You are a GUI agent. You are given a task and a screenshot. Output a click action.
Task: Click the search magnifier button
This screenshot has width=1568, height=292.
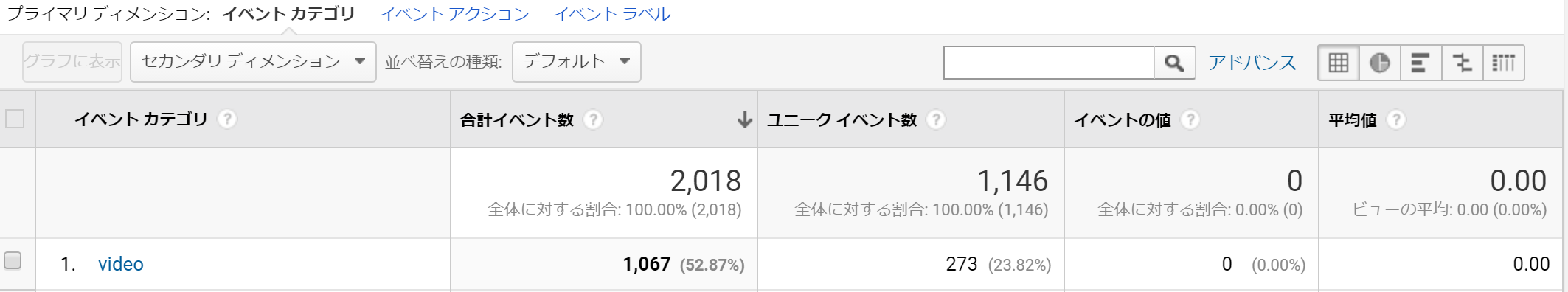point(1175,63)
